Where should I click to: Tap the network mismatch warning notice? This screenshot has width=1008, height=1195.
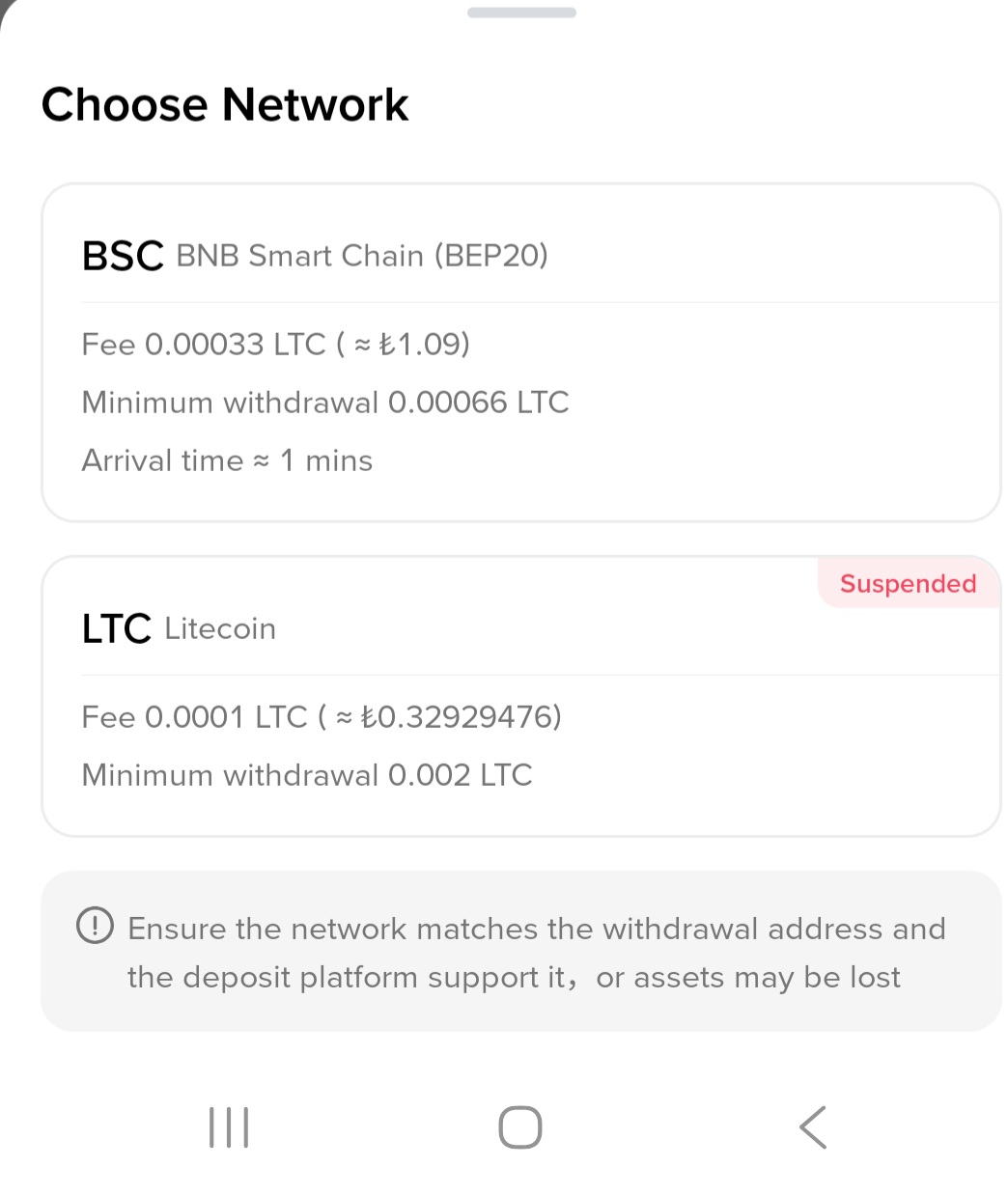520,952
